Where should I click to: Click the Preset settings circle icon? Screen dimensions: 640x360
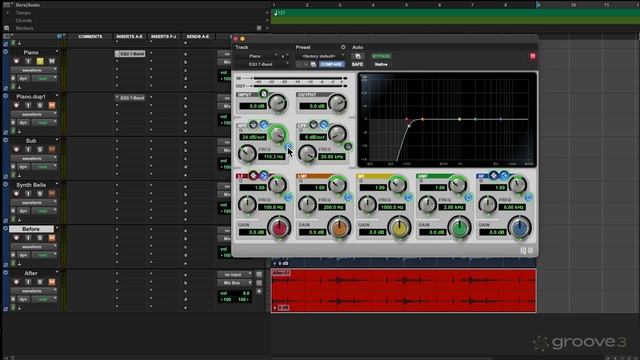(343, 47)
